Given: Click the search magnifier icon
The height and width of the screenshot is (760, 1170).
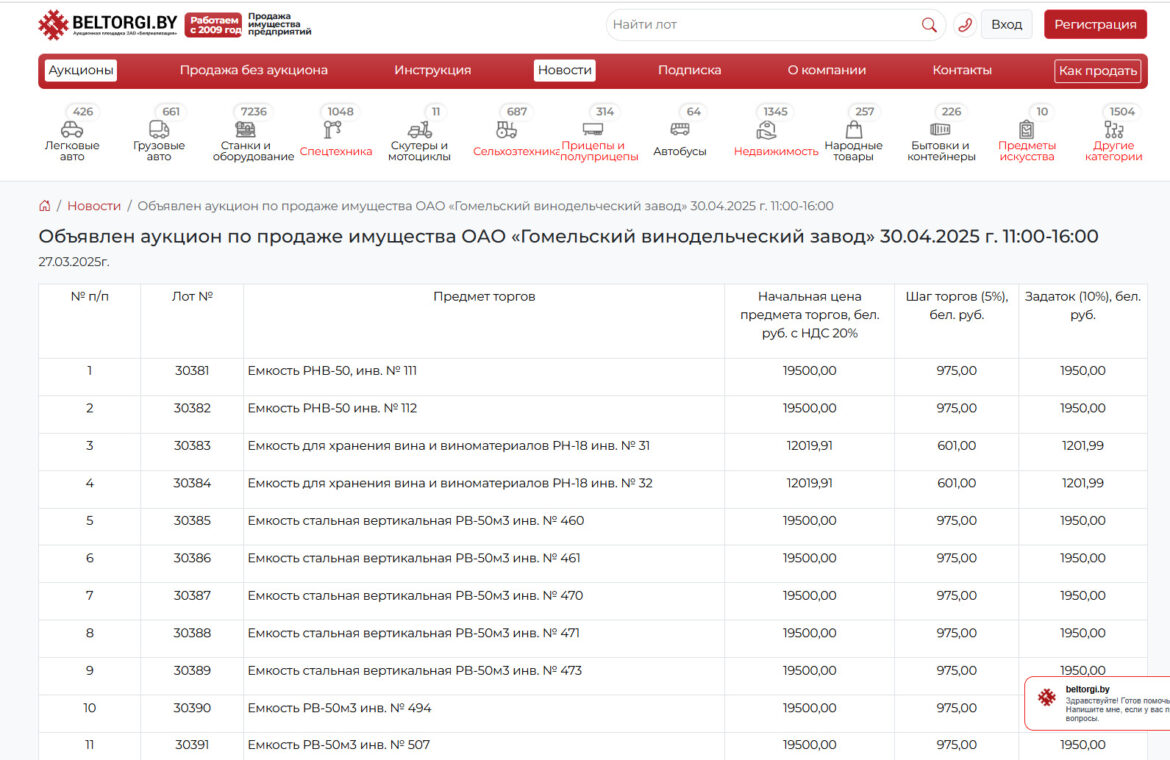Looking at the screenshot, I should pyautogui.click(x=929, y=25).
